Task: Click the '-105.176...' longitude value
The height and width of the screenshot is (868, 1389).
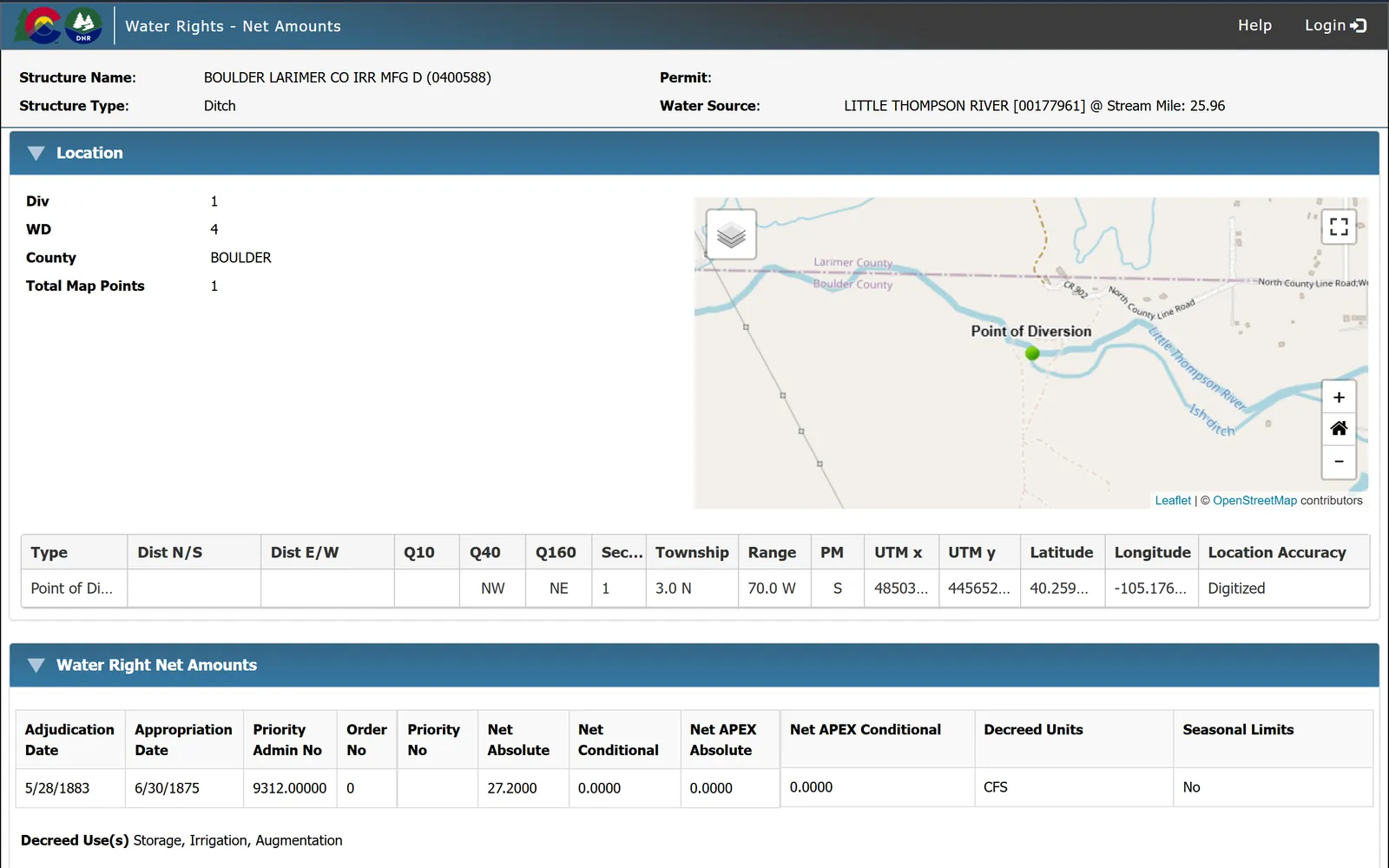Action: (1152, 589)
